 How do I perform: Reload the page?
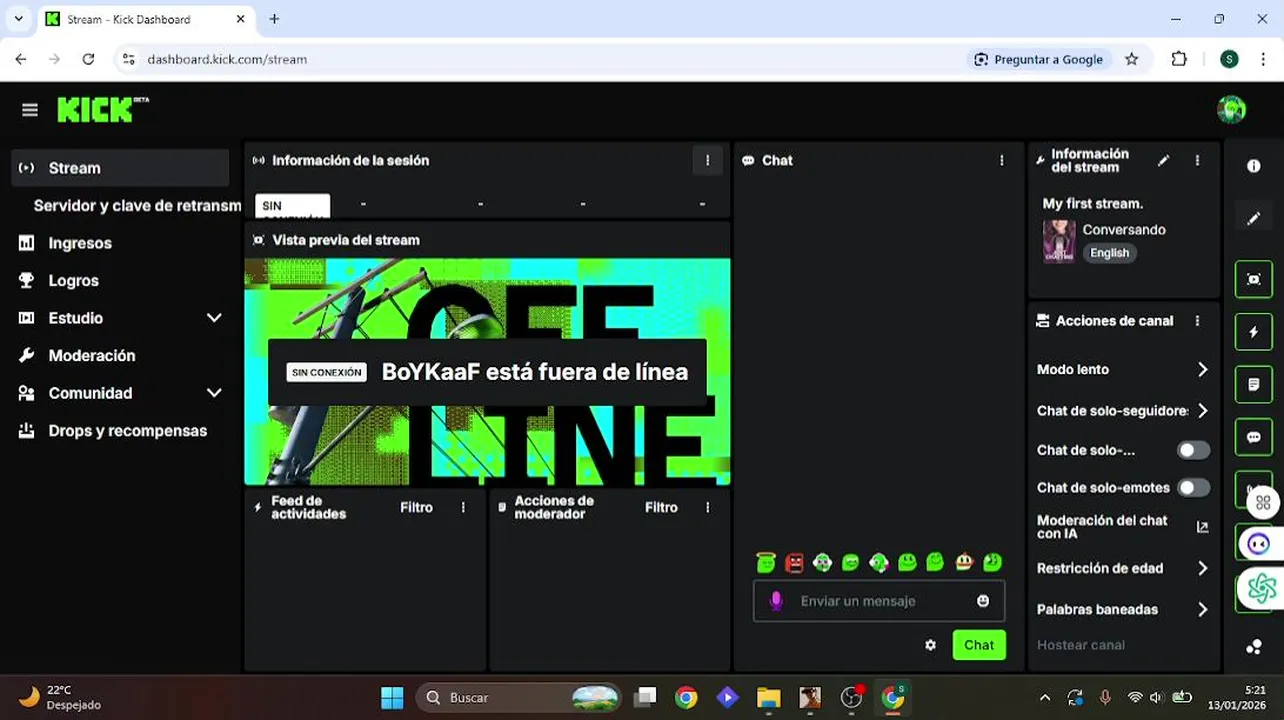coord(88,59)
